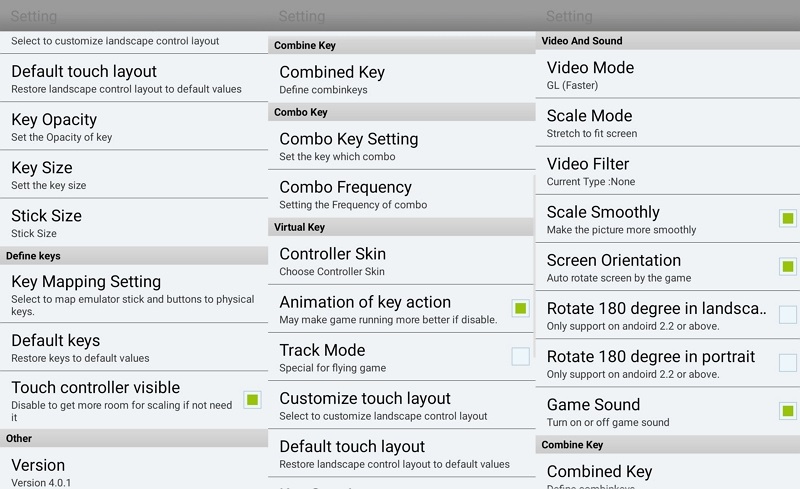800x489 pixels.
Task: Disable Animation of key action checkbox
Action: (520, 308)
